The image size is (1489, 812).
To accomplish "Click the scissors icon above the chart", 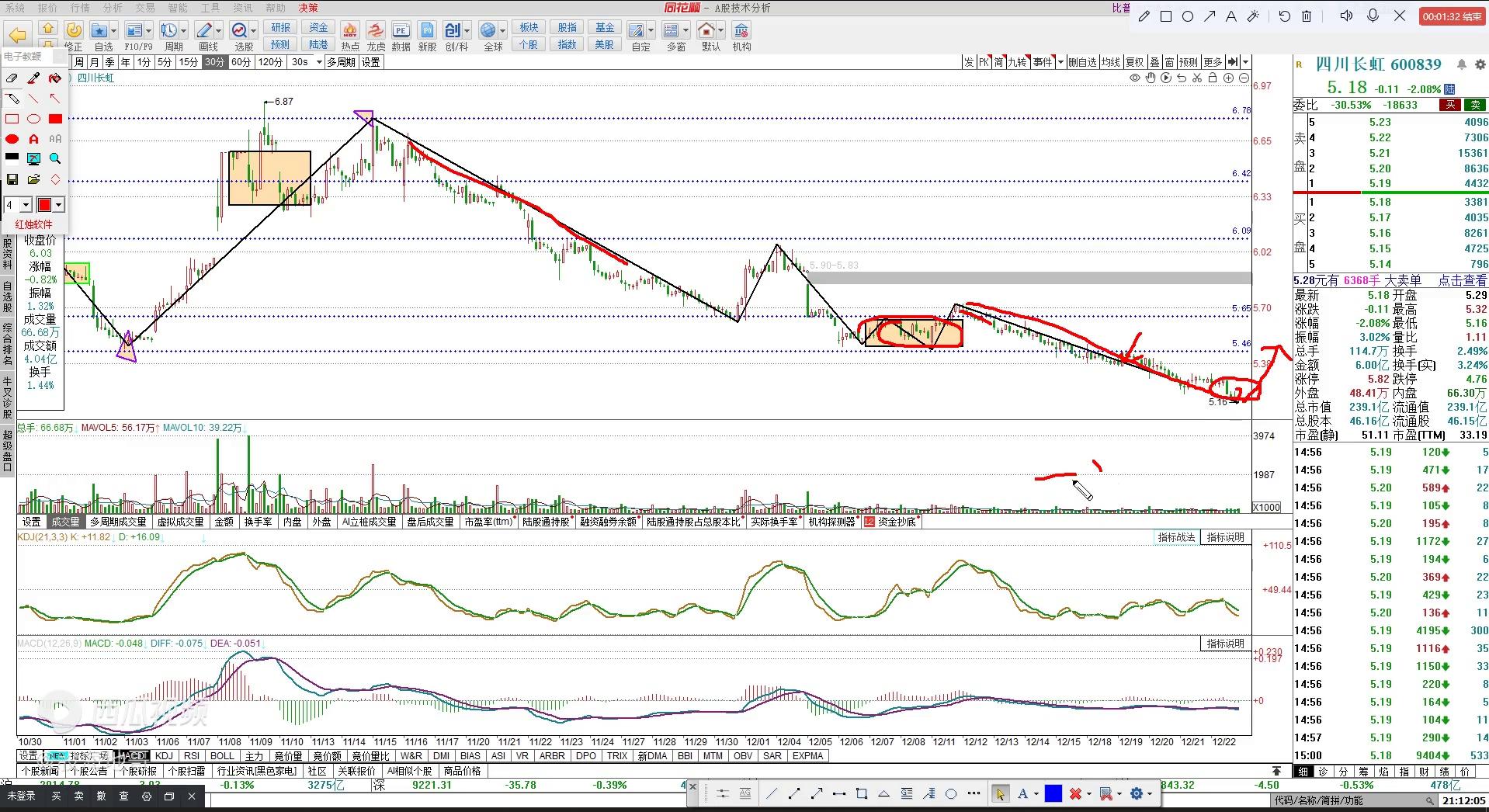I will (x=1197, y=78).
